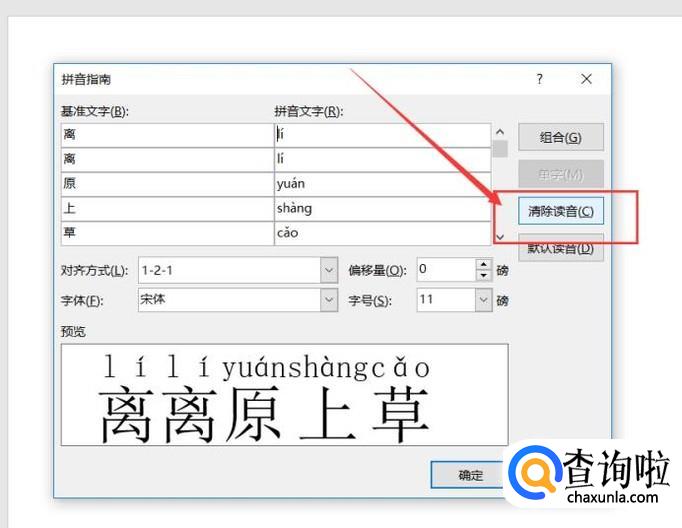
Task: Click the 预览 label
Action: point(73,332)
